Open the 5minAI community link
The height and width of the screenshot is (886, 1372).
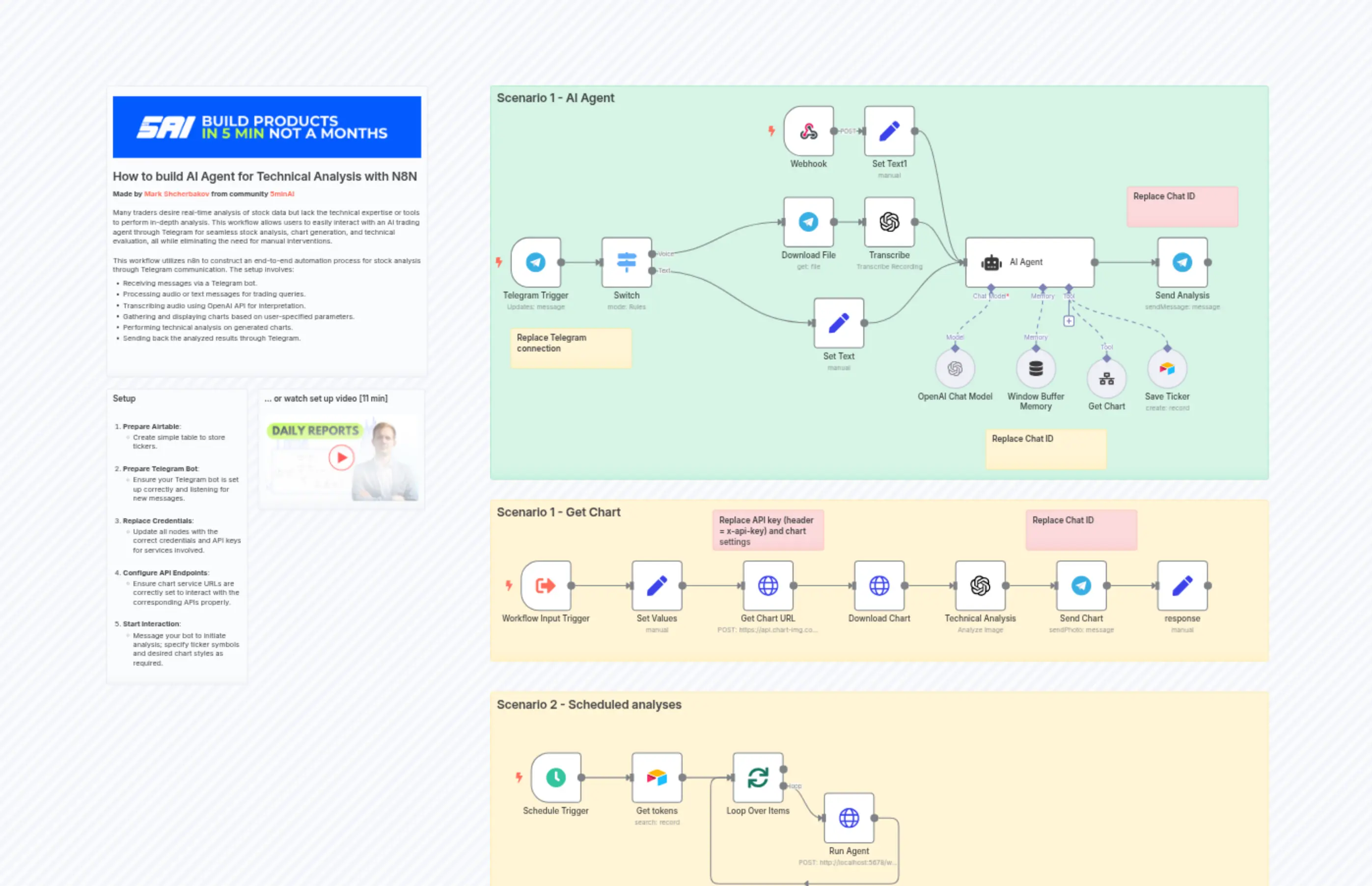(281, 194)
